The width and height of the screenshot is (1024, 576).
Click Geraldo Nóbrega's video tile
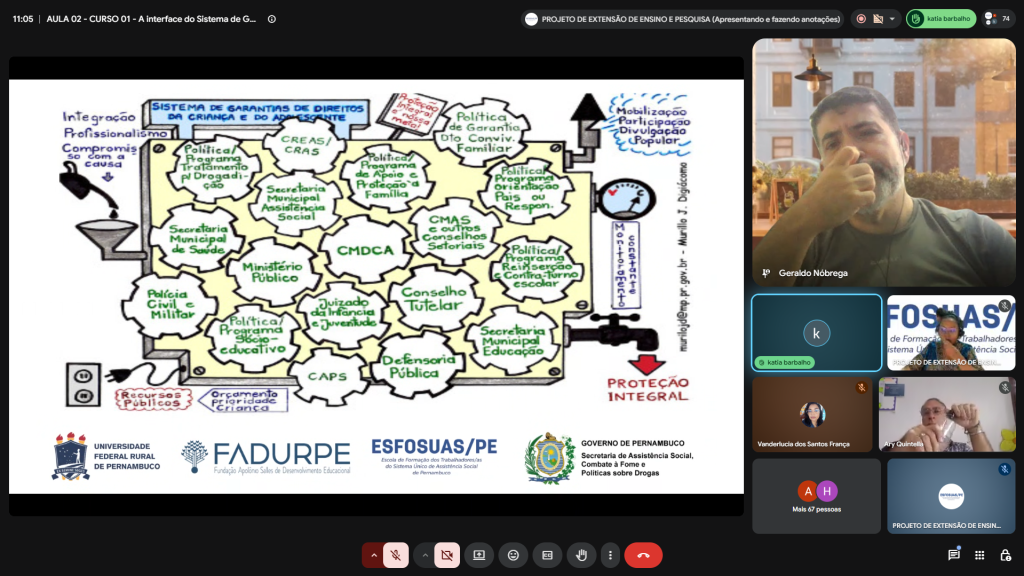884,162
